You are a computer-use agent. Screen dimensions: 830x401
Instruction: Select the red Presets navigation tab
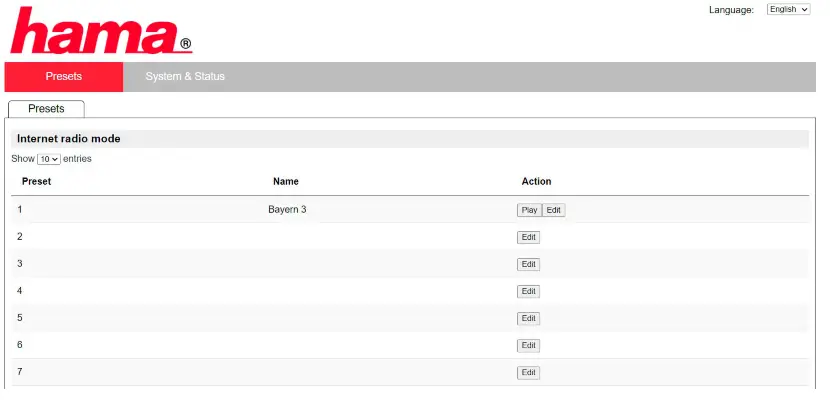[64, 77]
